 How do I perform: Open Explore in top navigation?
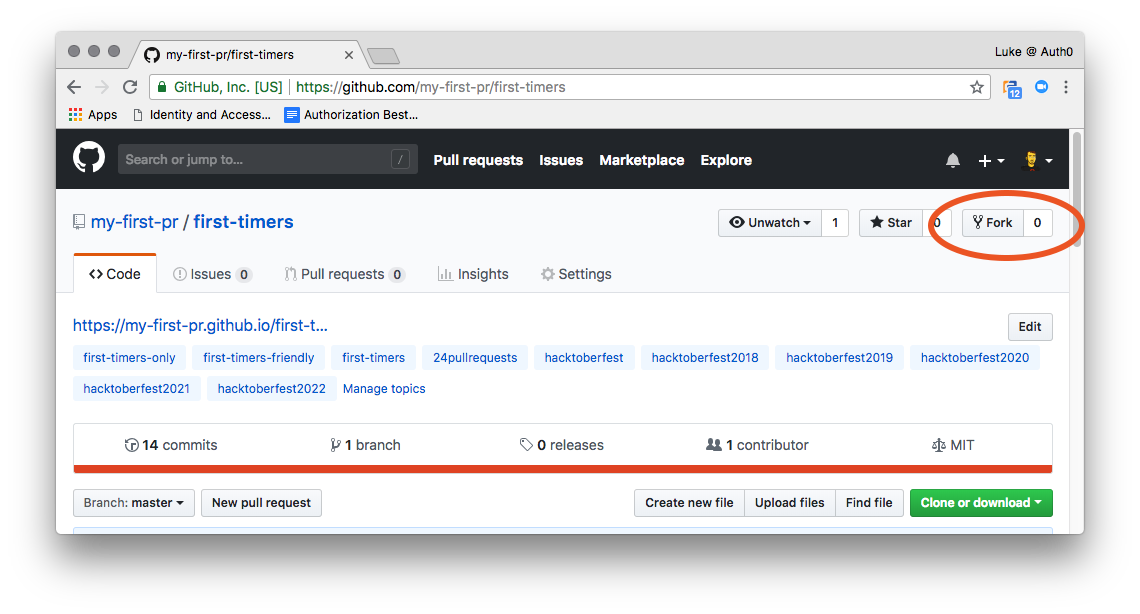pos(726,160)
